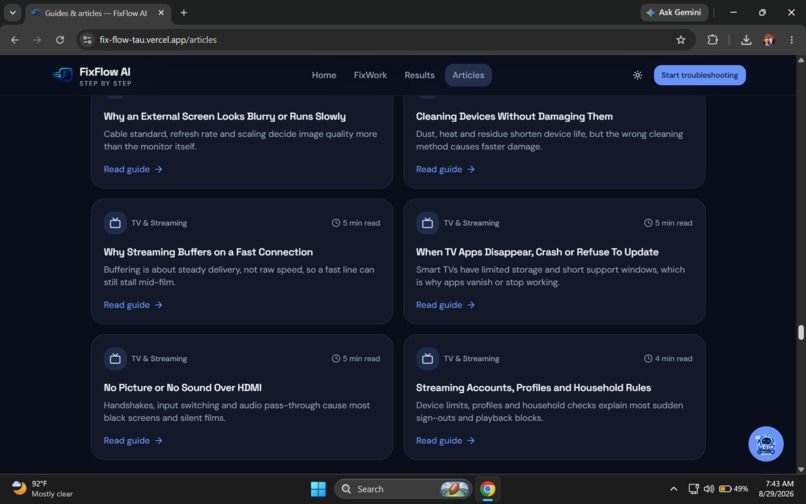Screen dimensions: 806x504
Task: Read guide for External Screen Looks Blurry
Action: click(133, 169)
